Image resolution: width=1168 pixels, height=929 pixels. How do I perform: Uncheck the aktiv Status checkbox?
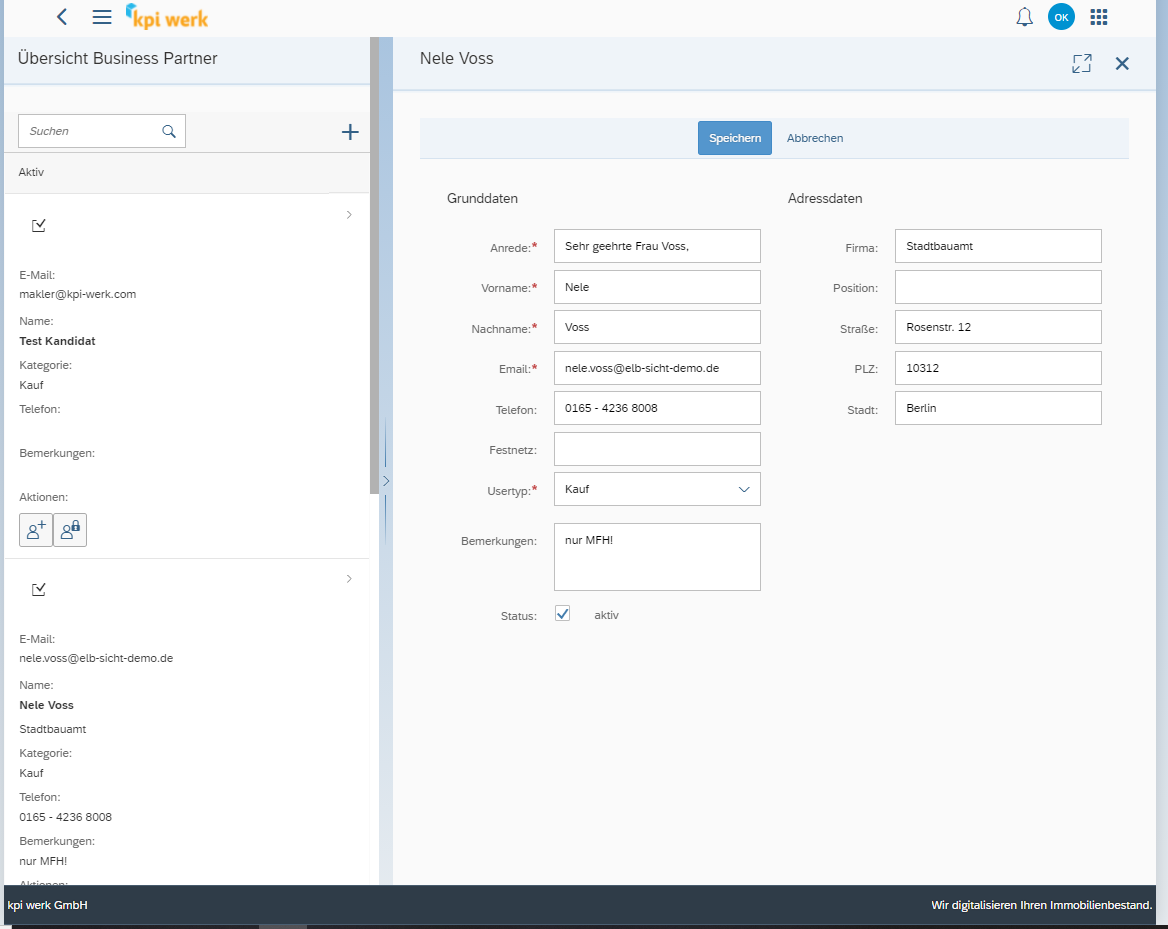pos(562,613)
